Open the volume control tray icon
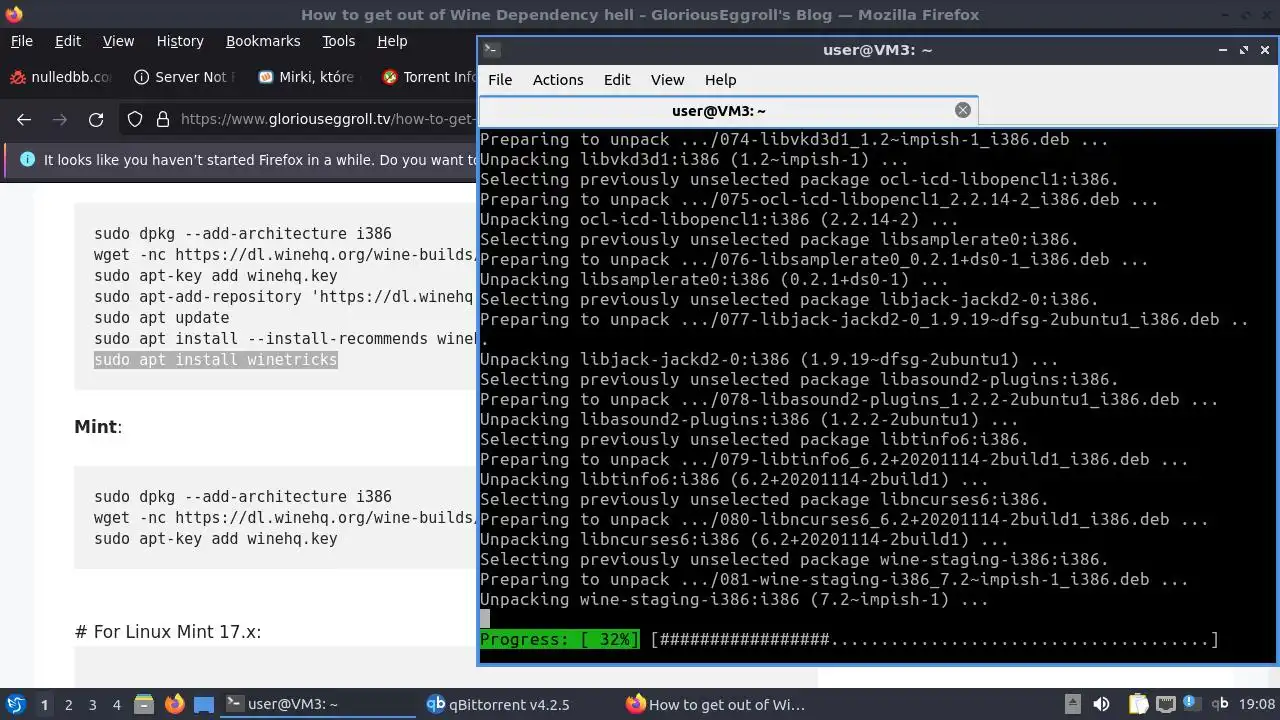Image resolution: width=1280 pixels, height=720 pixels. 1101,704
